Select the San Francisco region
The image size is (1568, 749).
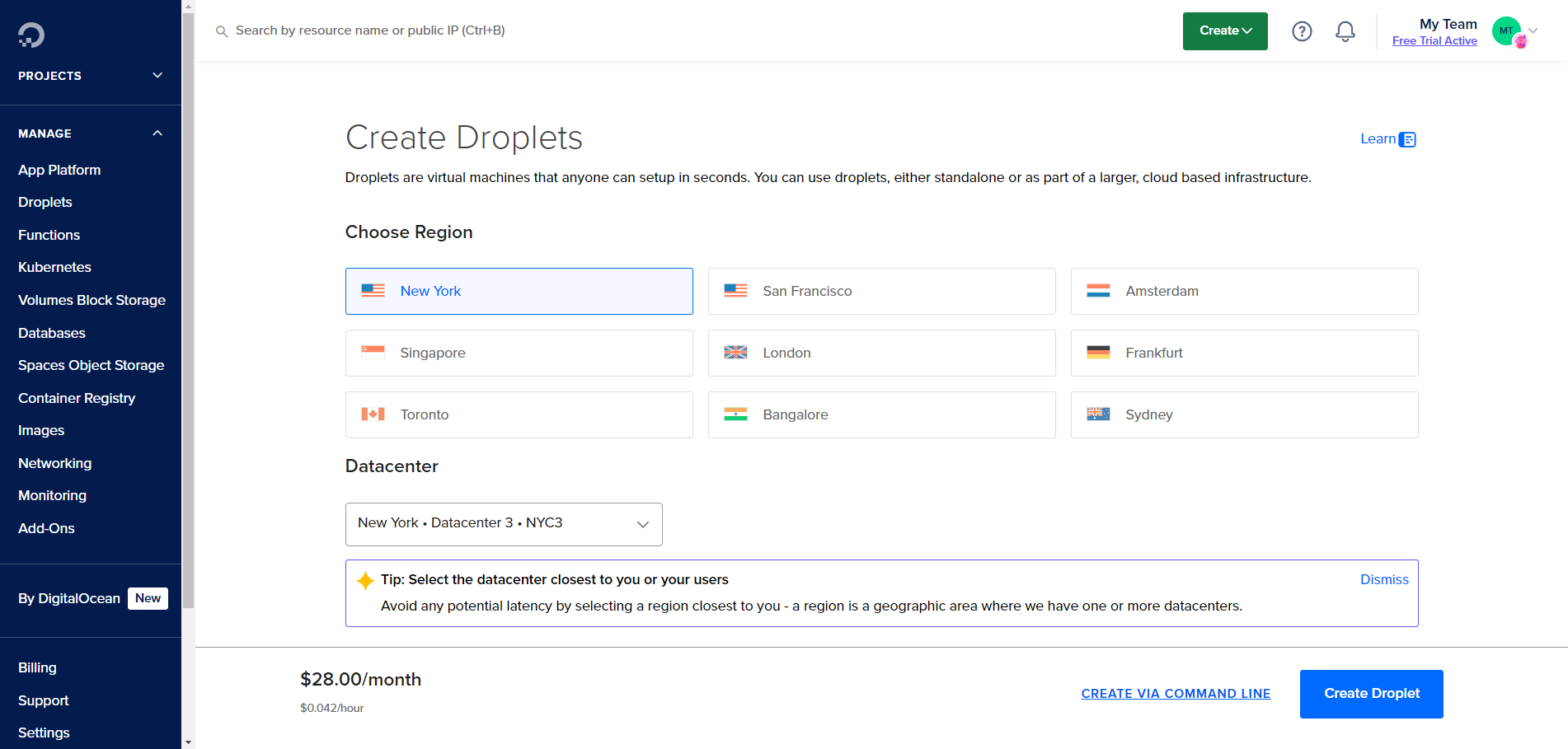882,291
